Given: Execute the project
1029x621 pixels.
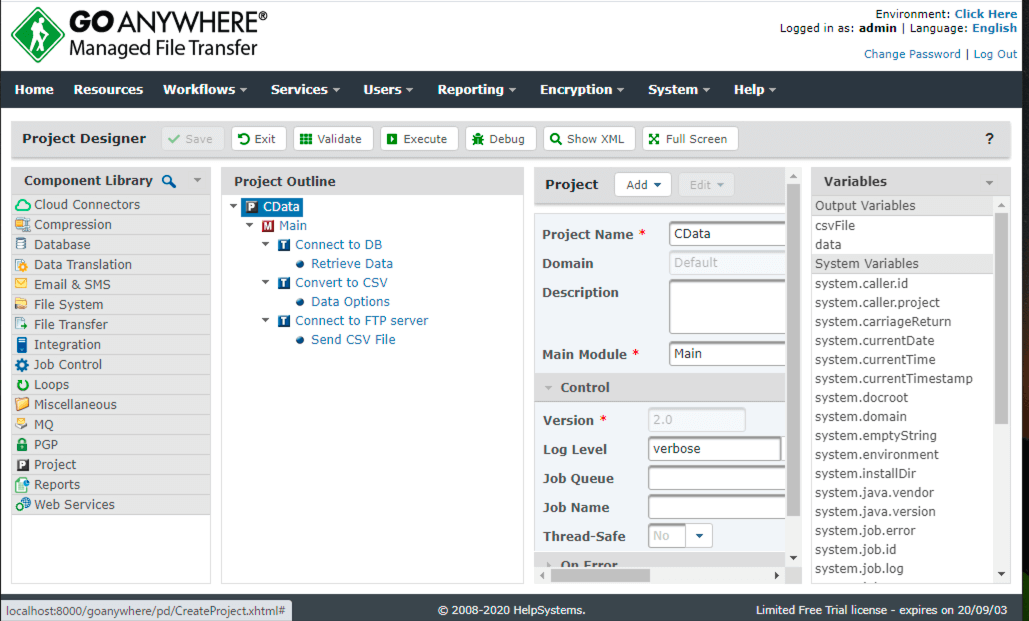Looking at the screenshot, I should (x=419, y=139).
